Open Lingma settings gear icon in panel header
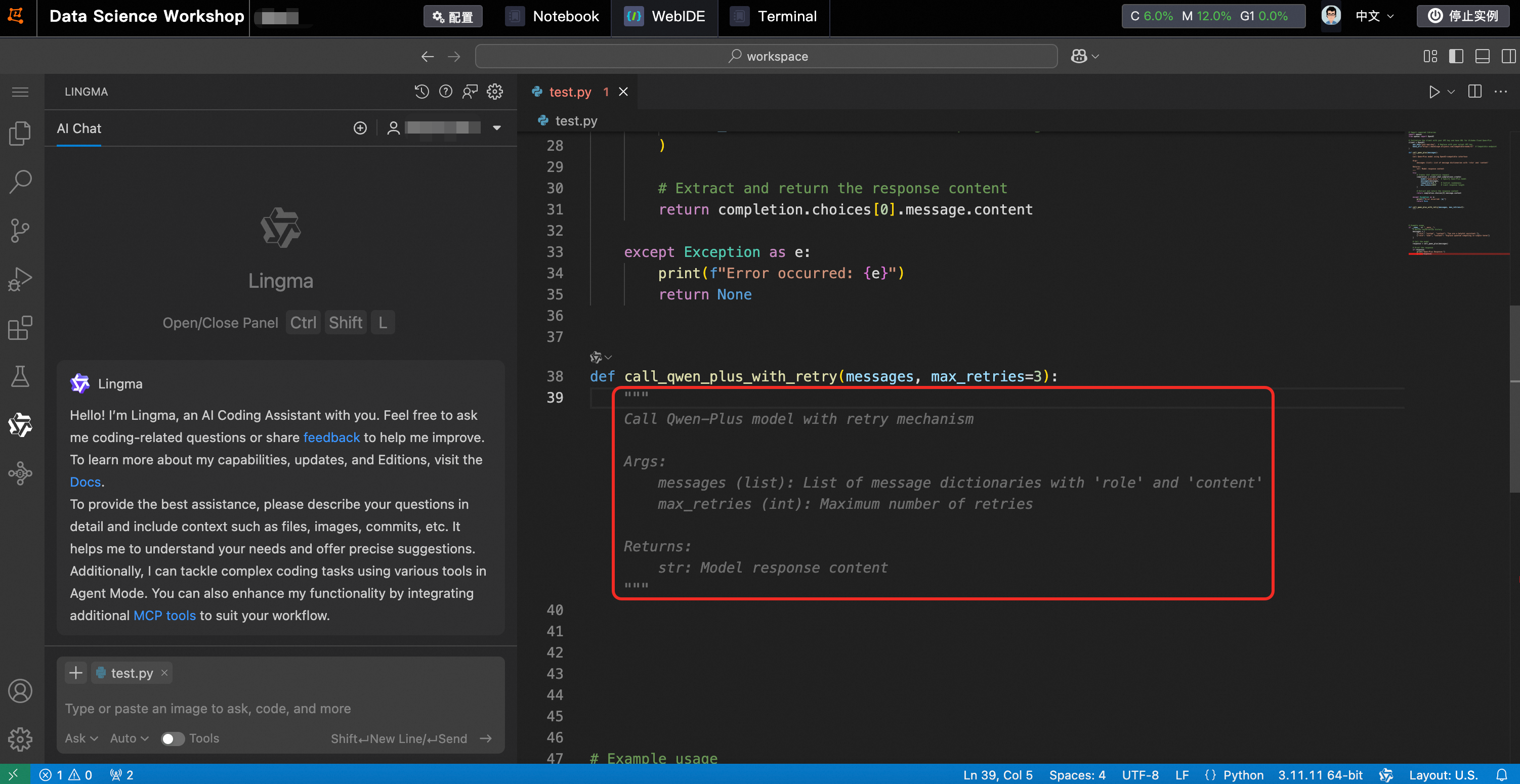1520x784 pixels. pos(494,92)
